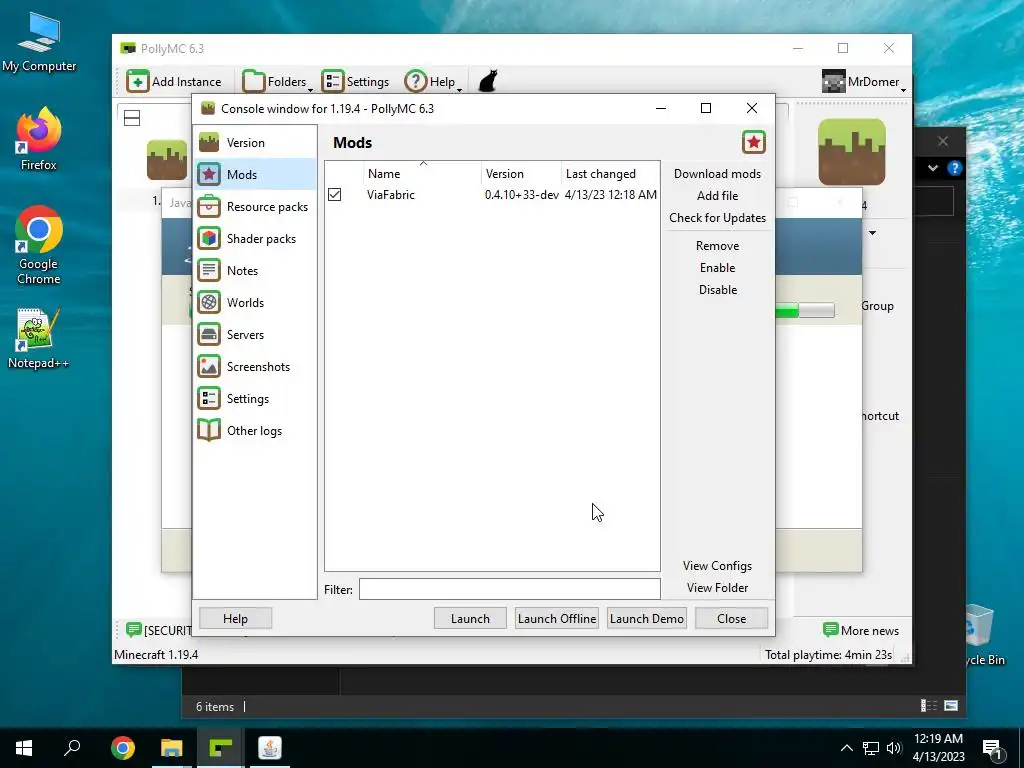Click Remove mod button

coord(717,246)
